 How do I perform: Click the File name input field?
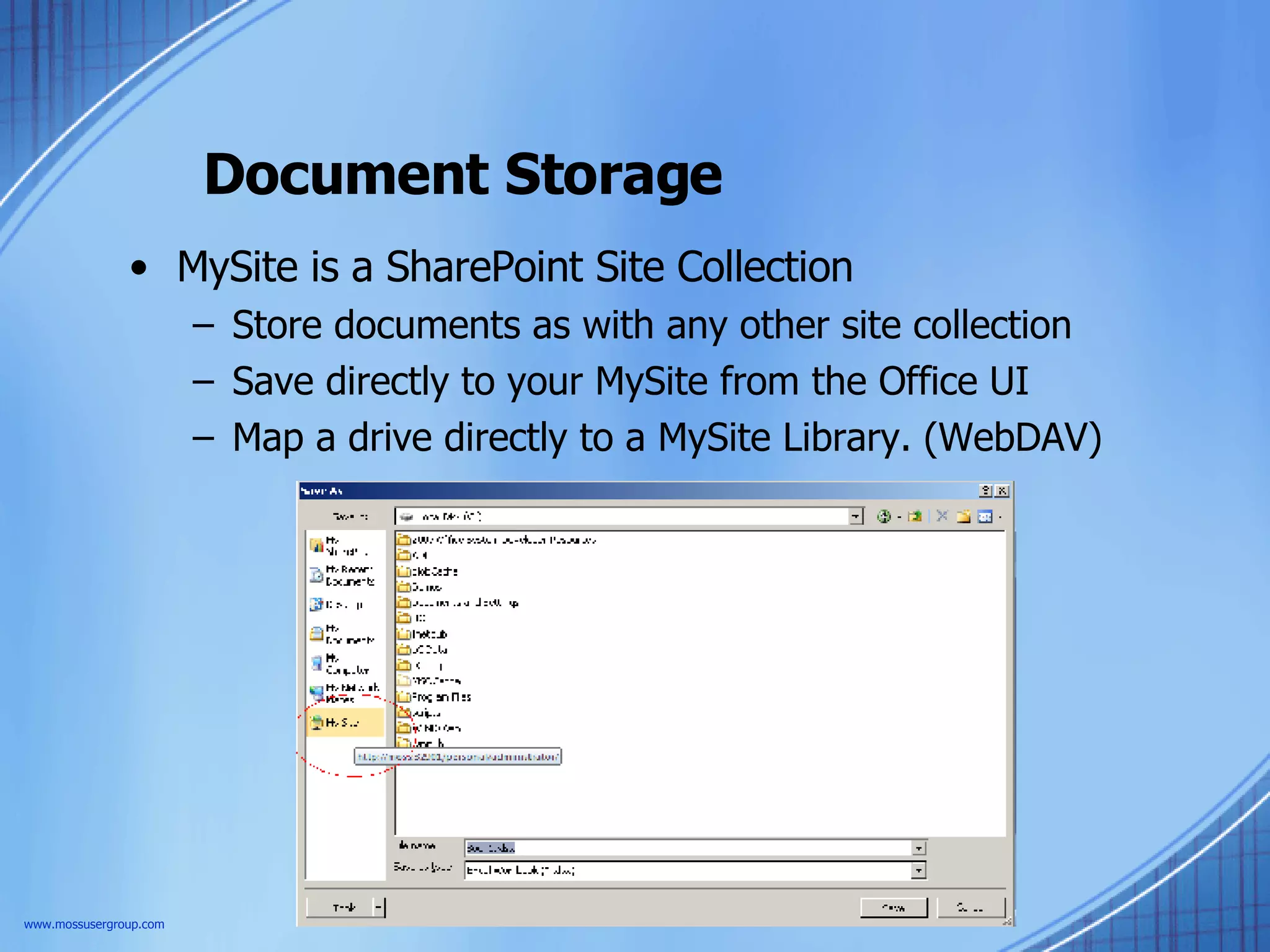688,848
